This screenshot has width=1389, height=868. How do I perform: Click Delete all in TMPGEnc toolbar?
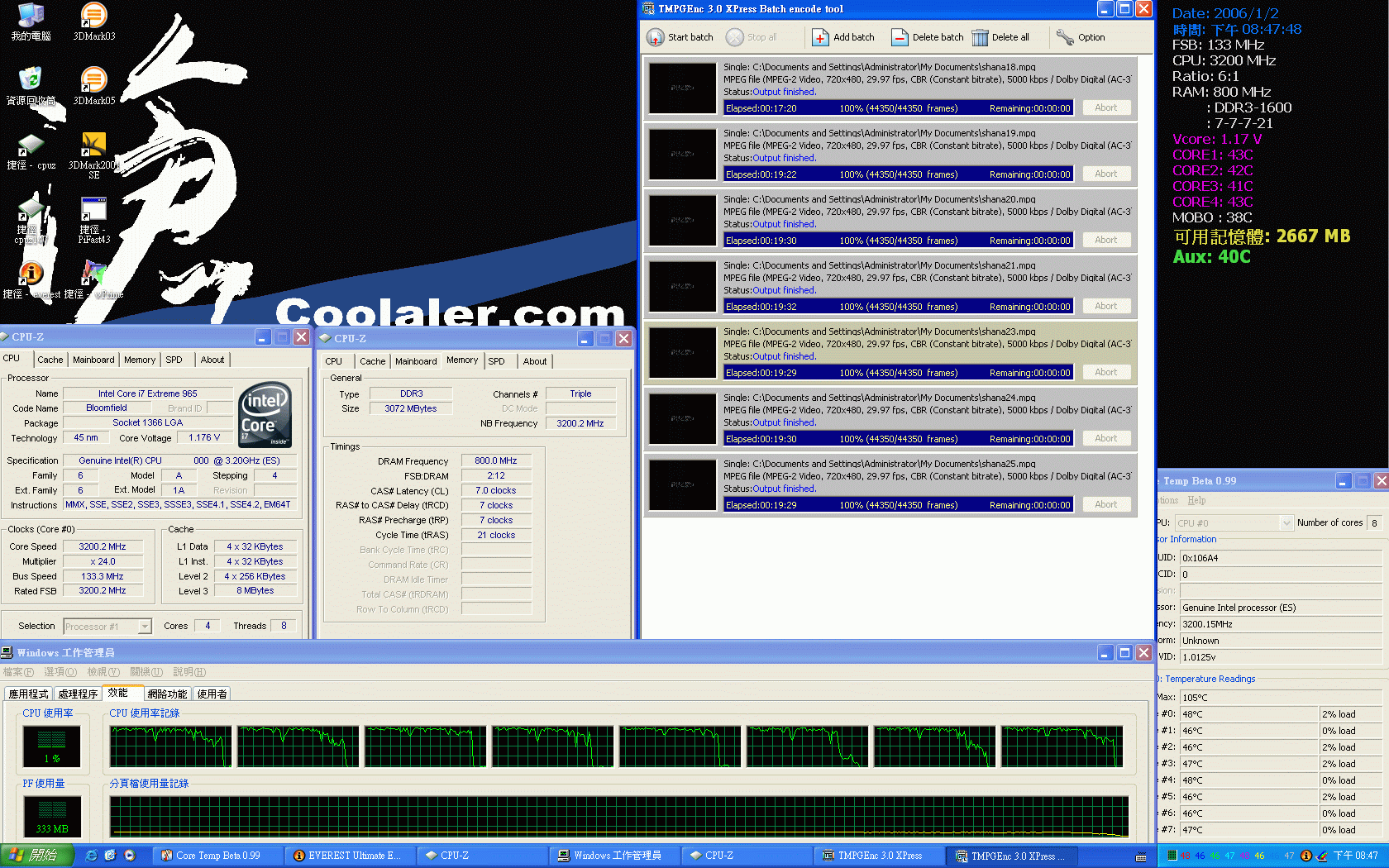(1000, 37)
